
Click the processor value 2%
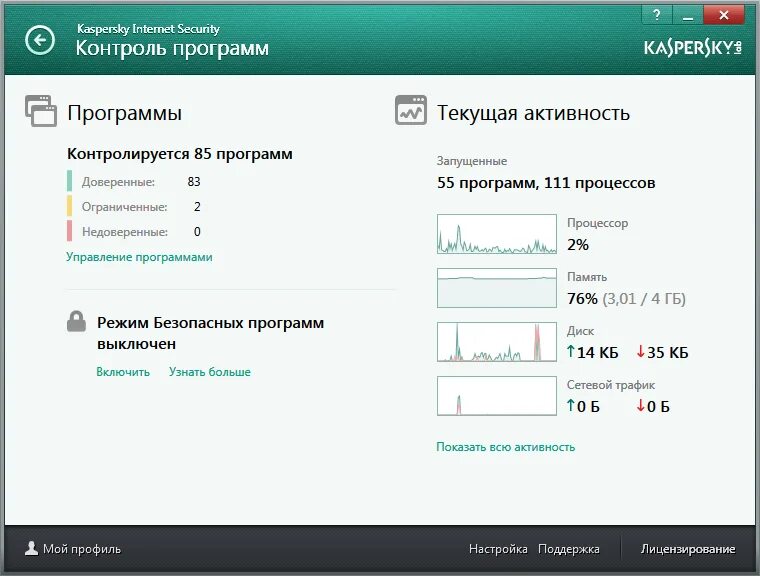tap(578, 244)
